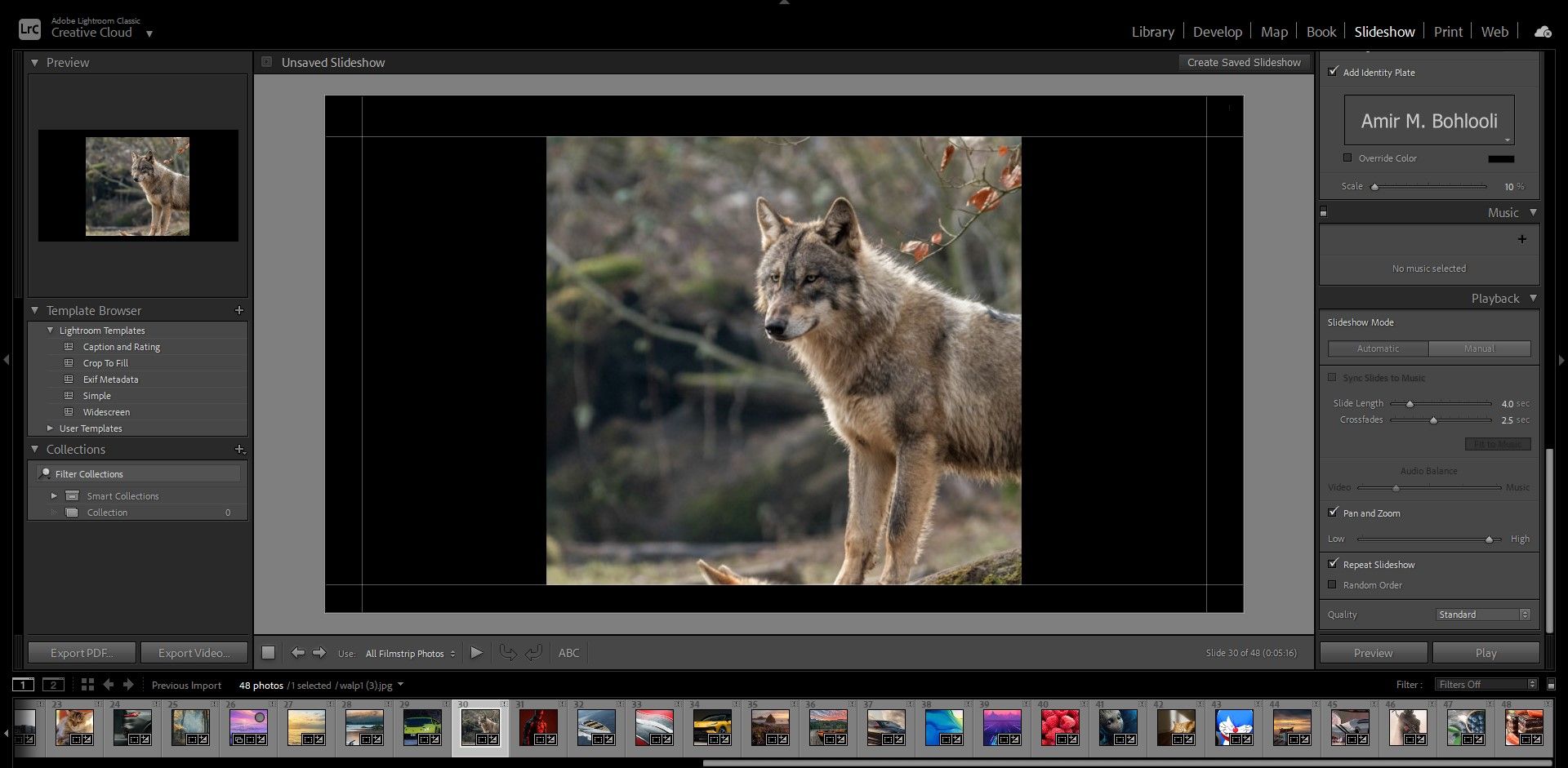Expand Smart Collections set
The image size is (1568, 768).
(x=54, y=496)
